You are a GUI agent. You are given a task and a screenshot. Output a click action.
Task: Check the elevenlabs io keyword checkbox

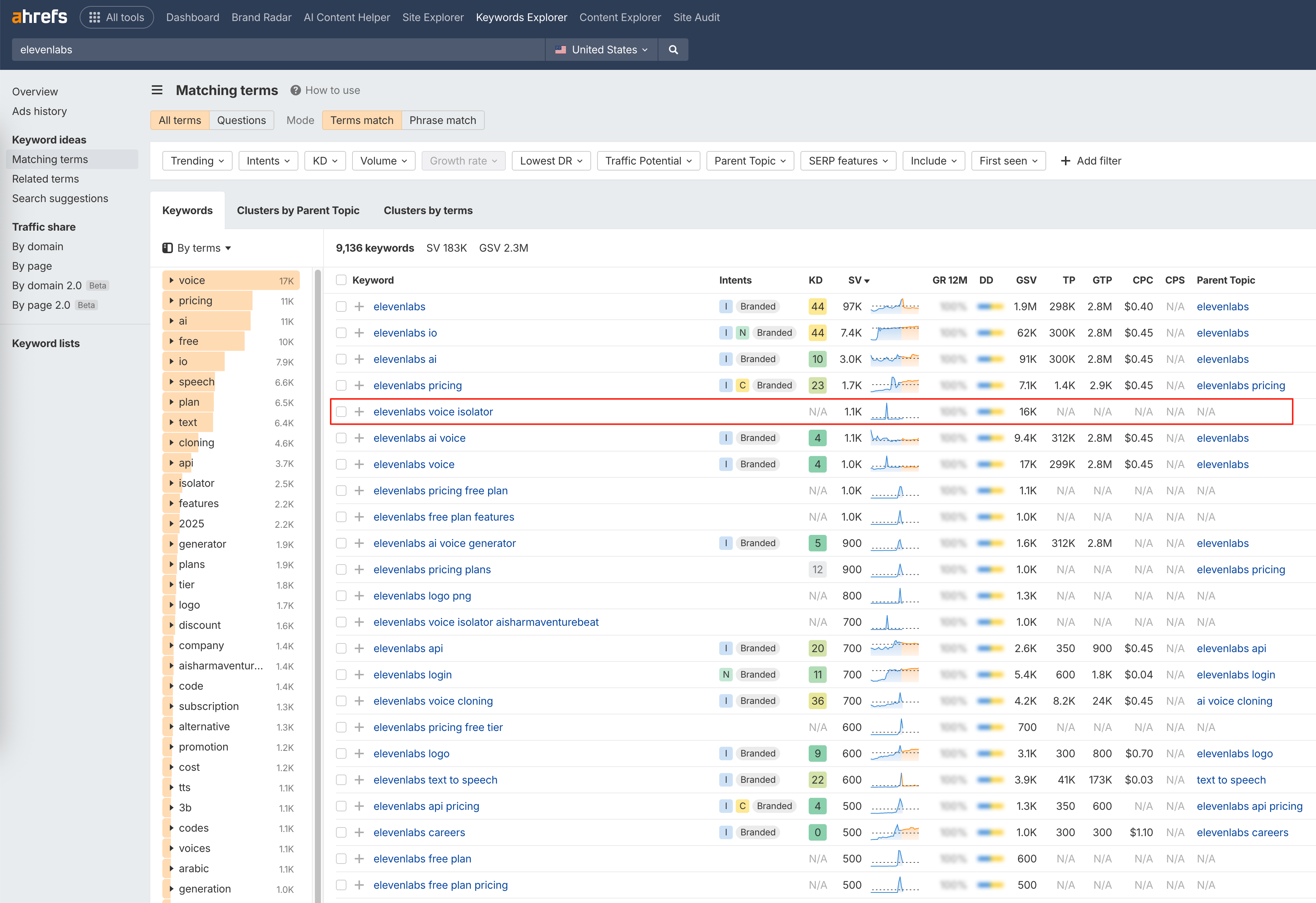[341, 333]
